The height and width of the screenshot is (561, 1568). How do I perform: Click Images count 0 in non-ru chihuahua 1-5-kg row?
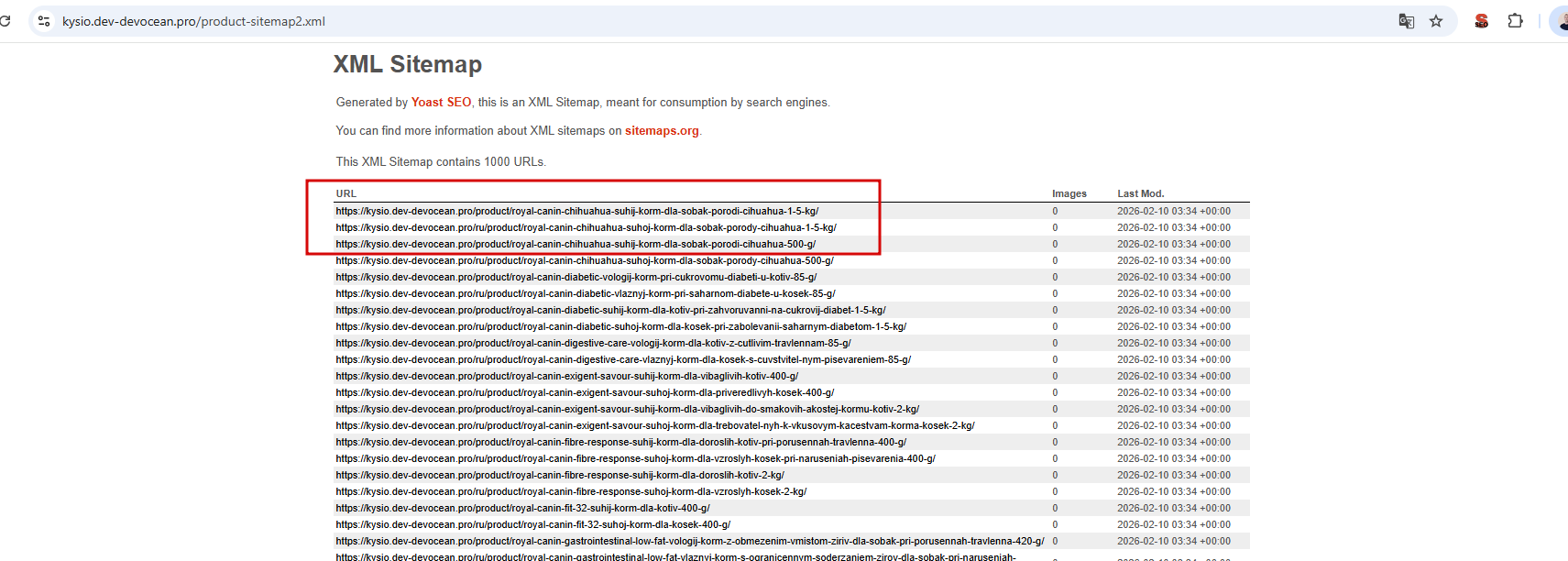tap(1055, 211)
